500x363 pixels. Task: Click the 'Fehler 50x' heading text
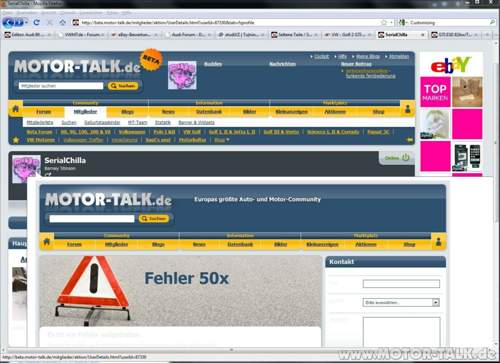187,278
